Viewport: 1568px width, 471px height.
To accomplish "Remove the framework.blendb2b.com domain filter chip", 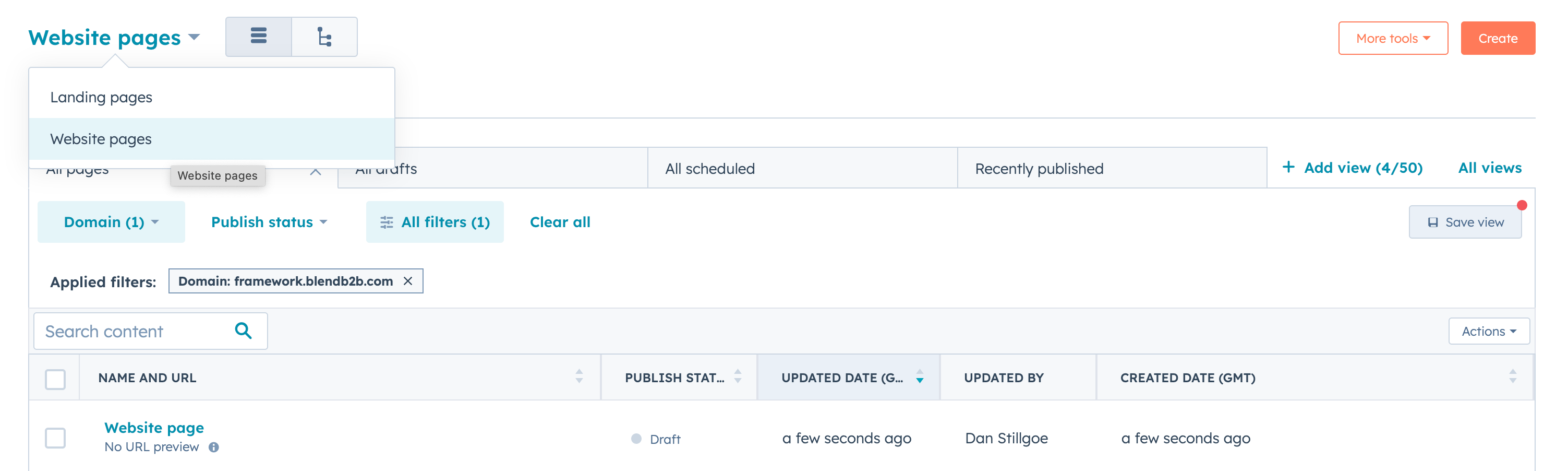I will 408,281.
